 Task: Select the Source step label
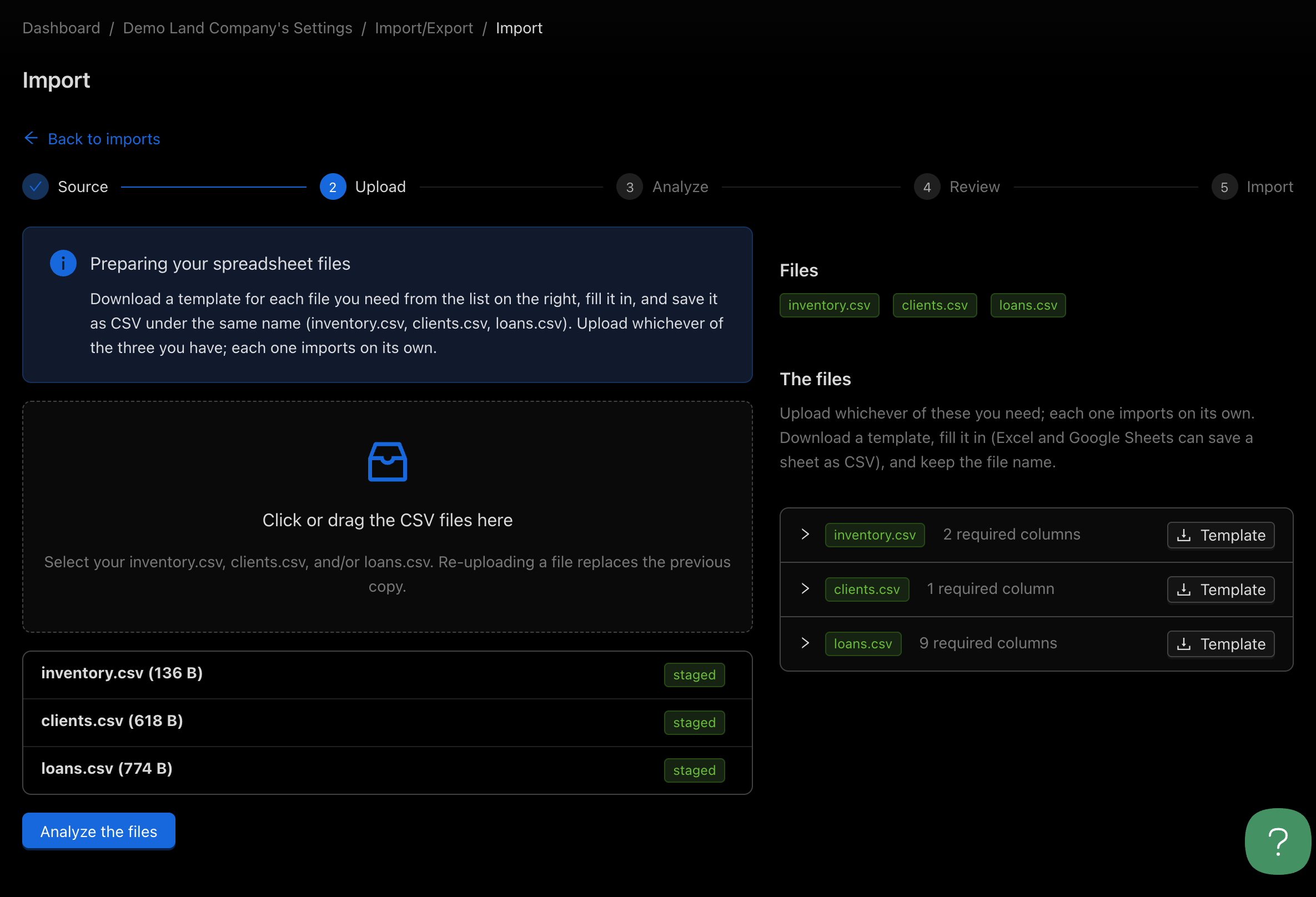coord(83,187)
